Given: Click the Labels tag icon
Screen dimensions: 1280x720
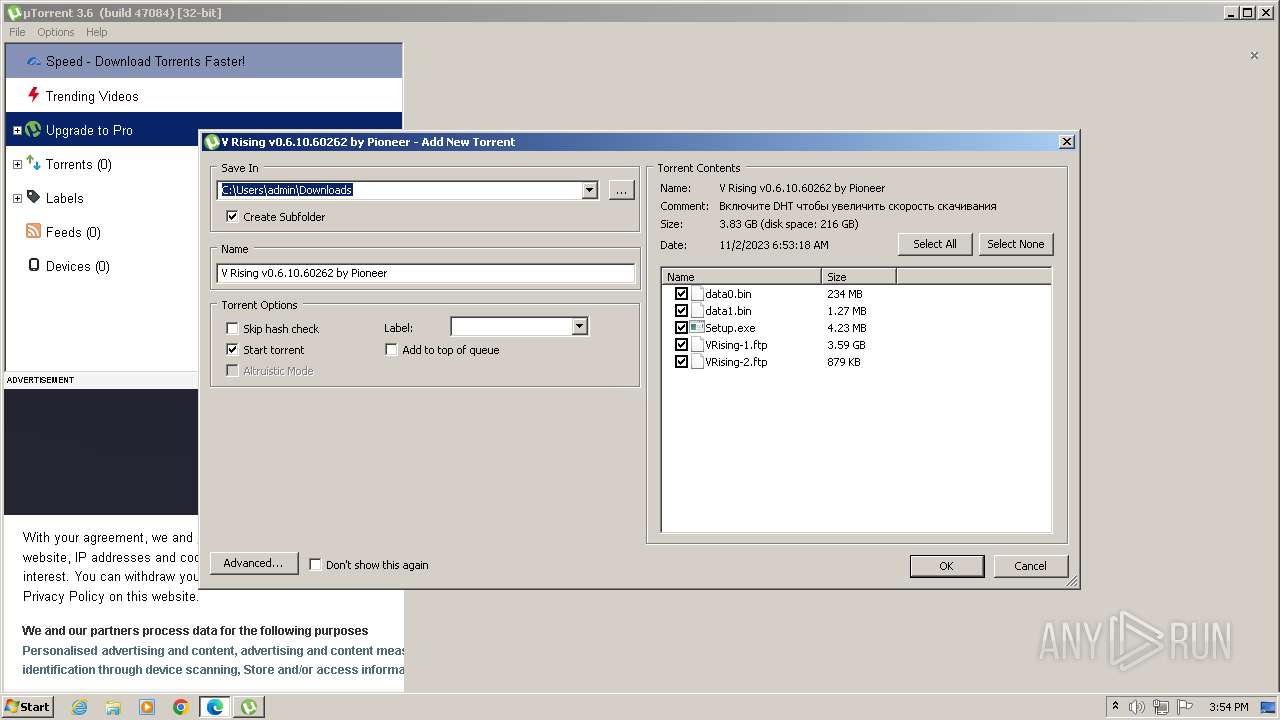Looking at the screenshot, I should pyautogui.click(x=33, y=198).
